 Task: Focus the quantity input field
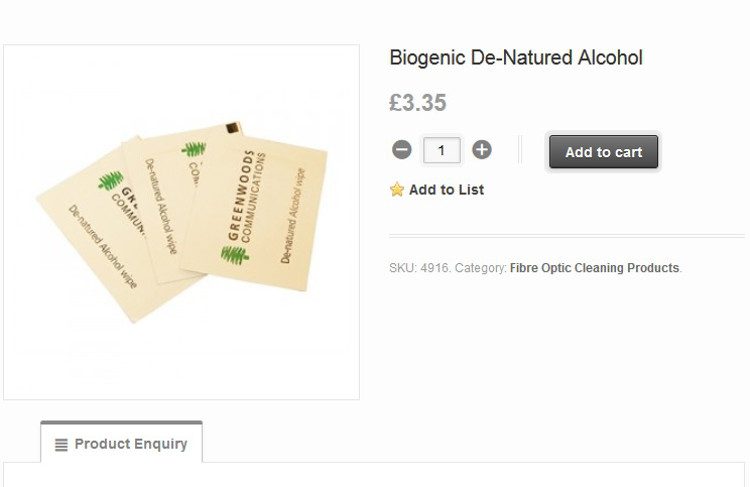(x=441, y=151)
